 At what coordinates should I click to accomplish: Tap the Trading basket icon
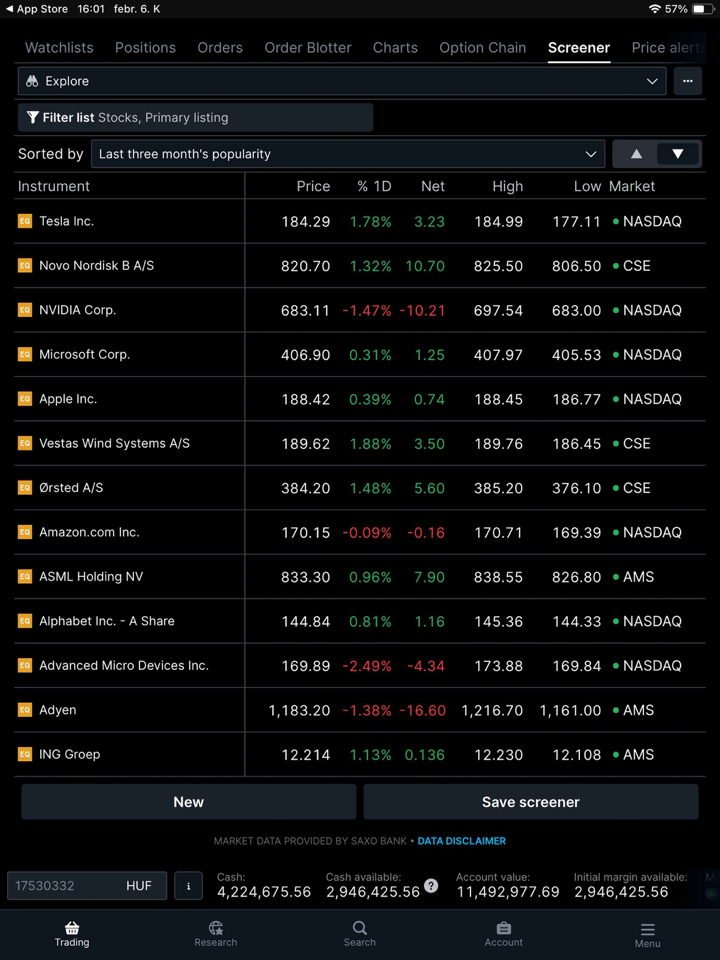(72, 929)
